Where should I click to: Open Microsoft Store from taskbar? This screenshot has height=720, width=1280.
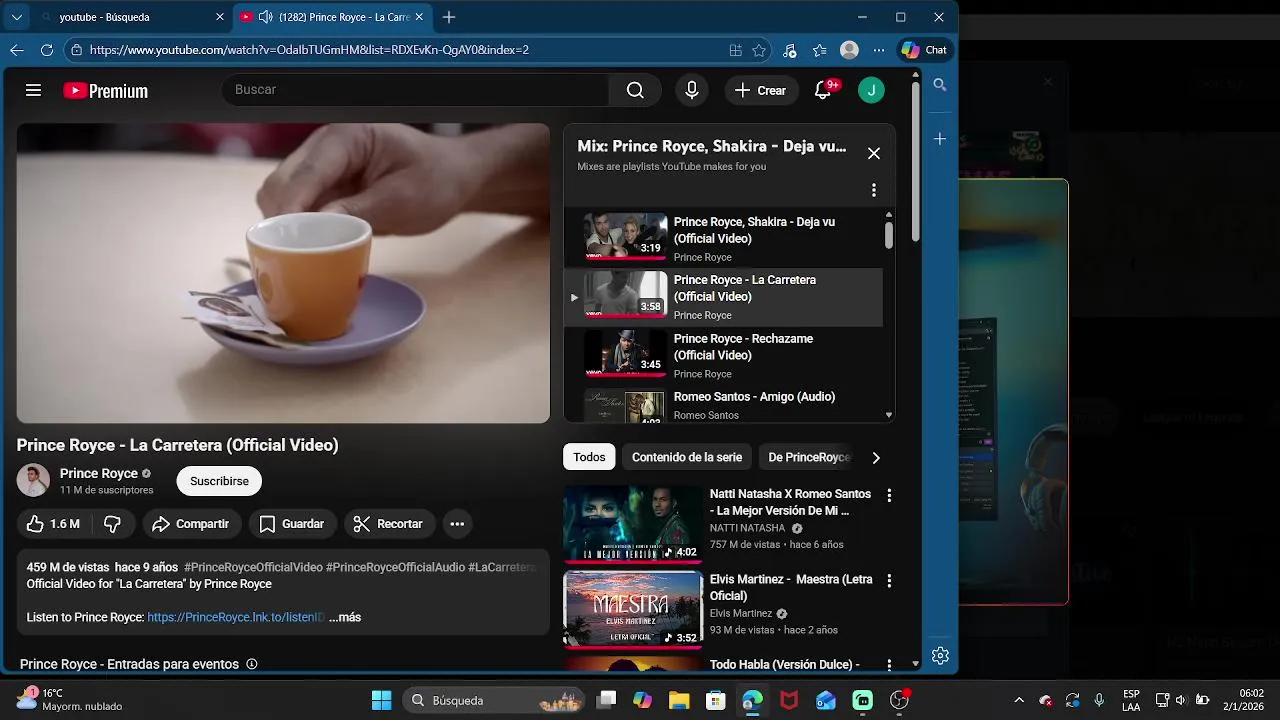pyautogui.click(x=716, y=700)
